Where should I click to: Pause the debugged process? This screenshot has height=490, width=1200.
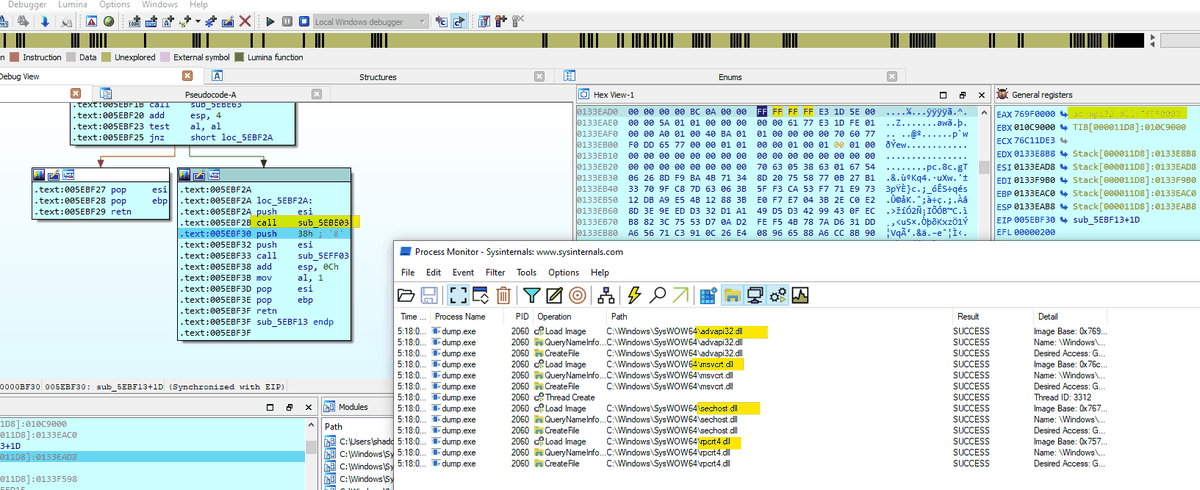288,20
